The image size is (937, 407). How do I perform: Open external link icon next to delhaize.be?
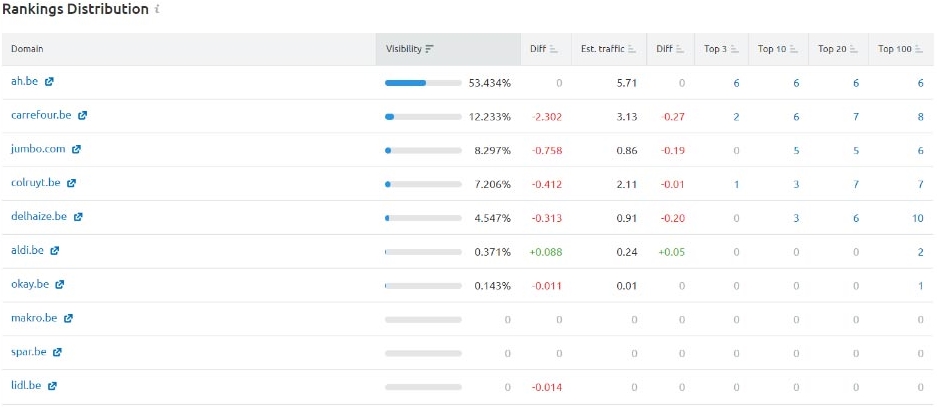[x=78, y=217]
